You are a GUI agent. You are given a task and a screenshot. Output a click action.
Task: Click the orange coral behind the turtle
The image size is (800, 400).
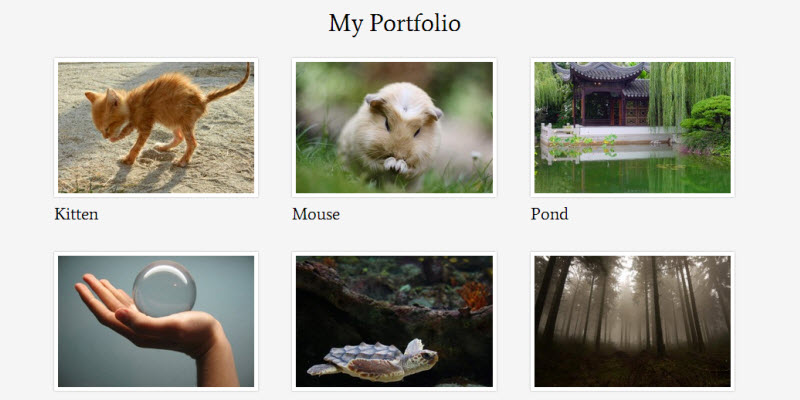(x=474, y=296)
